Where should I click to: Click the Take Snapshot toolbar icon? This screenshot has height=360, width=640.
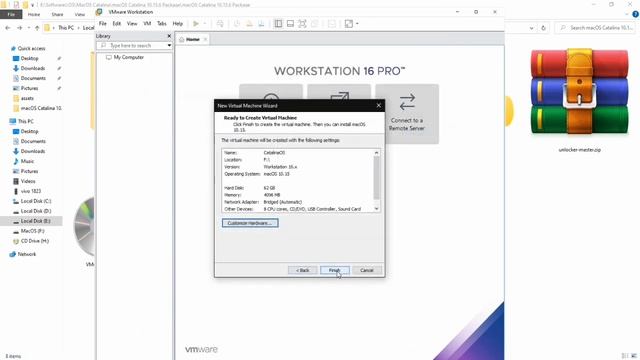click(x=237, y=24)
